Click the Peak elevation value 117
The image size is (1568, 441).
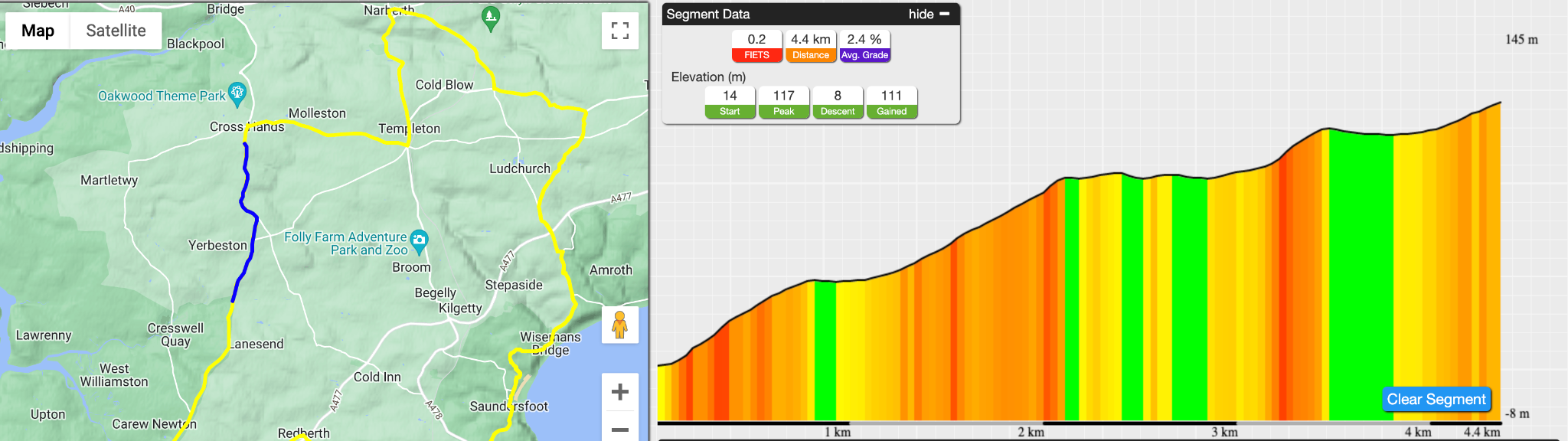coord(784,96)
